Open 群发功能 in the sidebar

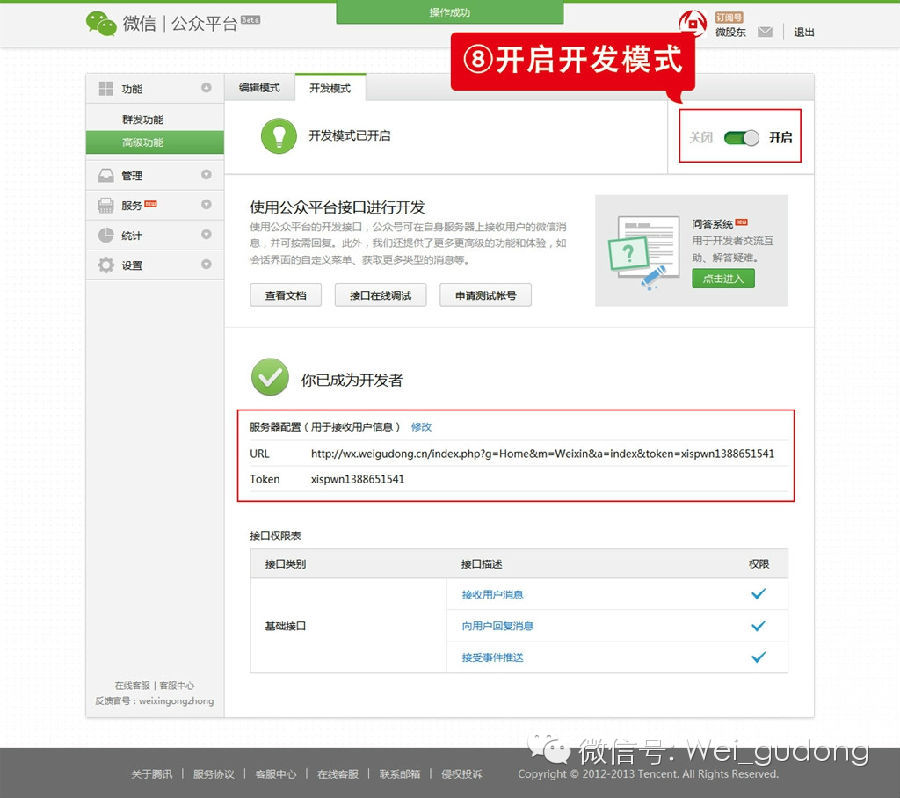point(142,119)
